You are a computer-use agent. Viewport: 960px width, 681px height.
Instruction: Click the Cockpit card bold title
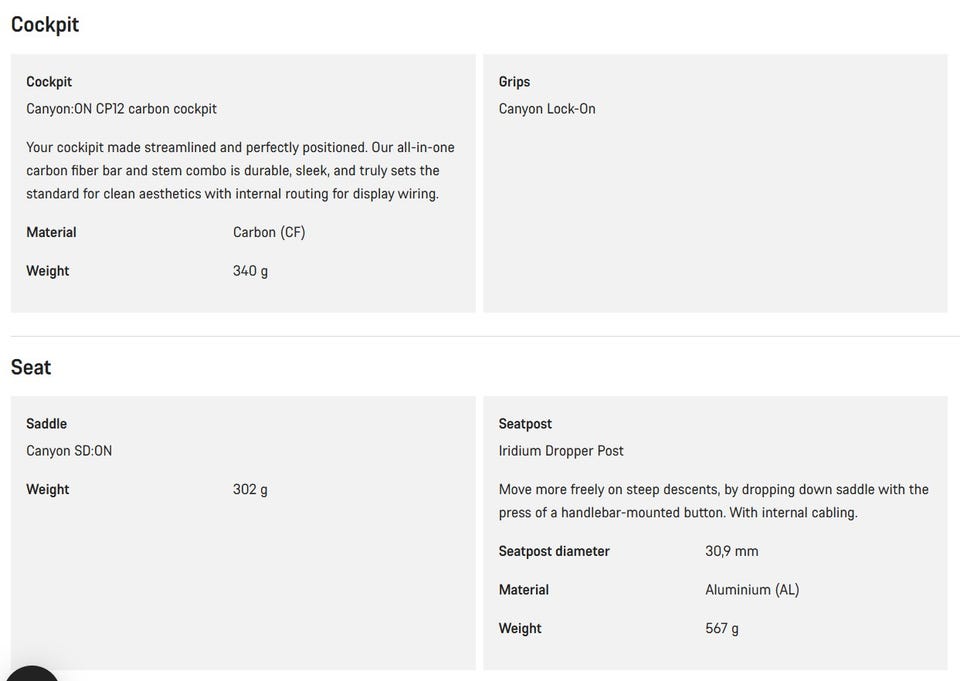tap(49, 82)
